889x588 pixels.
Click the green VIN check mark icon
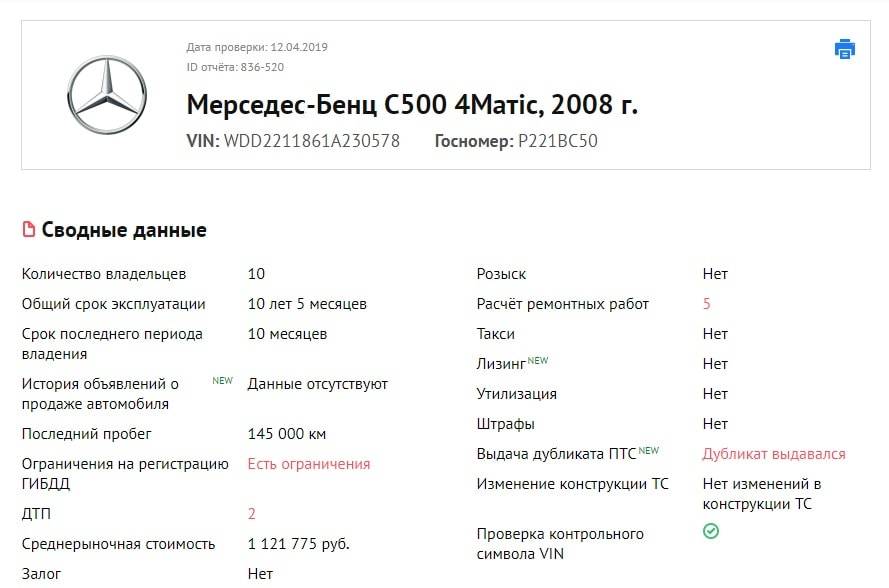(711, 531)
